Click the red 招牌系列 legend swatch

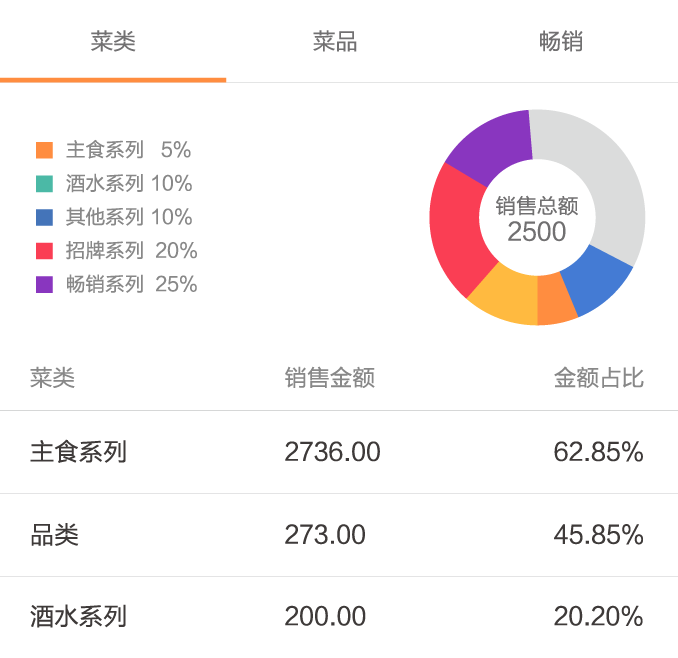tap(44, 251)
